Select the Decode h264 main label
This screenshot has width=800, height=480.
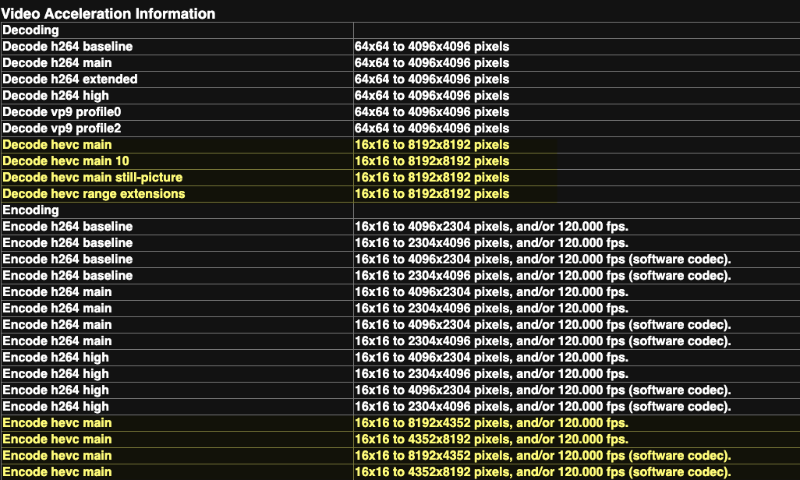58,63
